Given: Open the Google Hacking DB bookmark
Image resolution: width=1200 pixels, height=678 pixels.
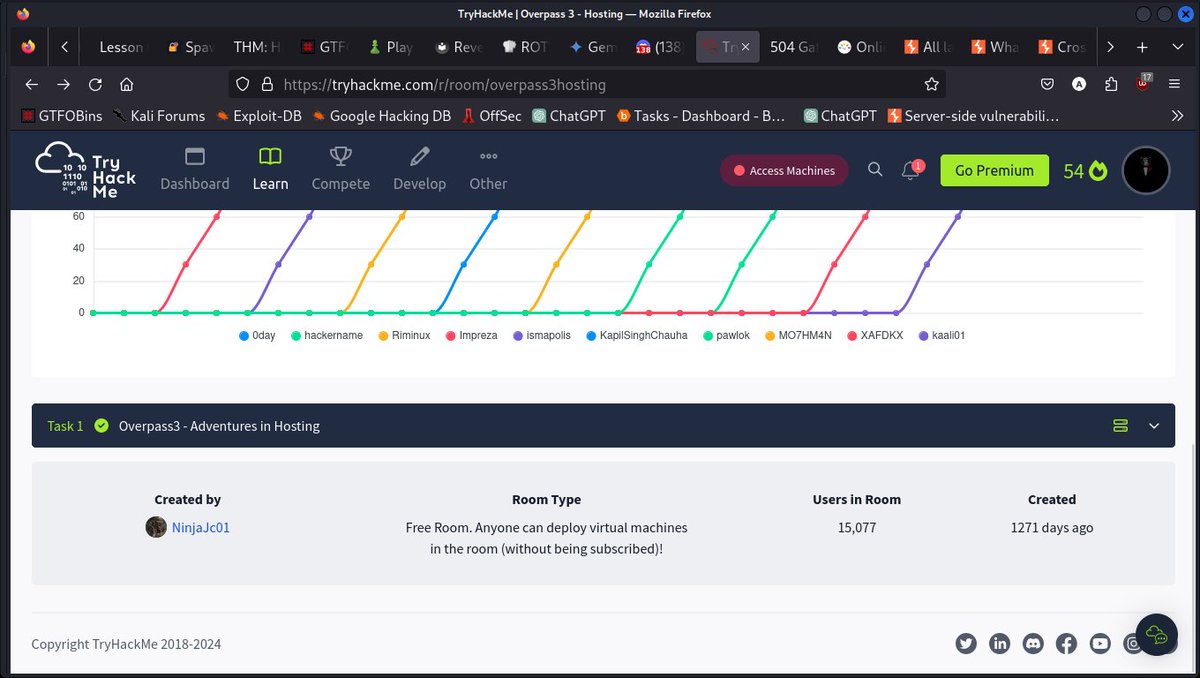Looking at the screenshot, I should [381, 116].
